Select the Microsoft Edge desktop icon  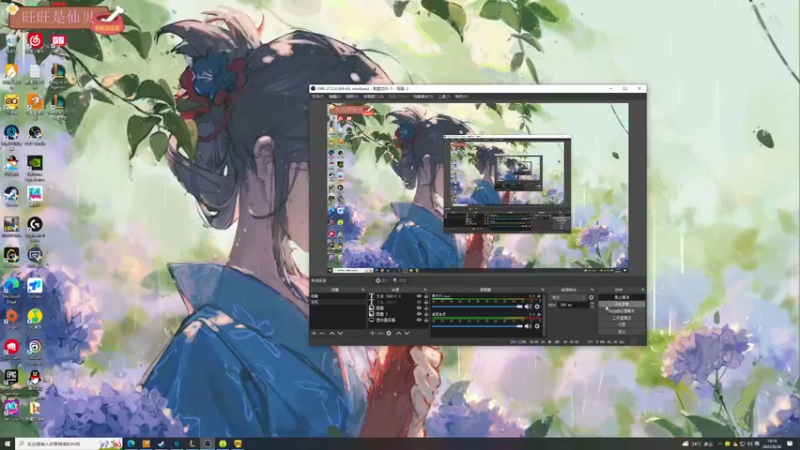point(11,291)
